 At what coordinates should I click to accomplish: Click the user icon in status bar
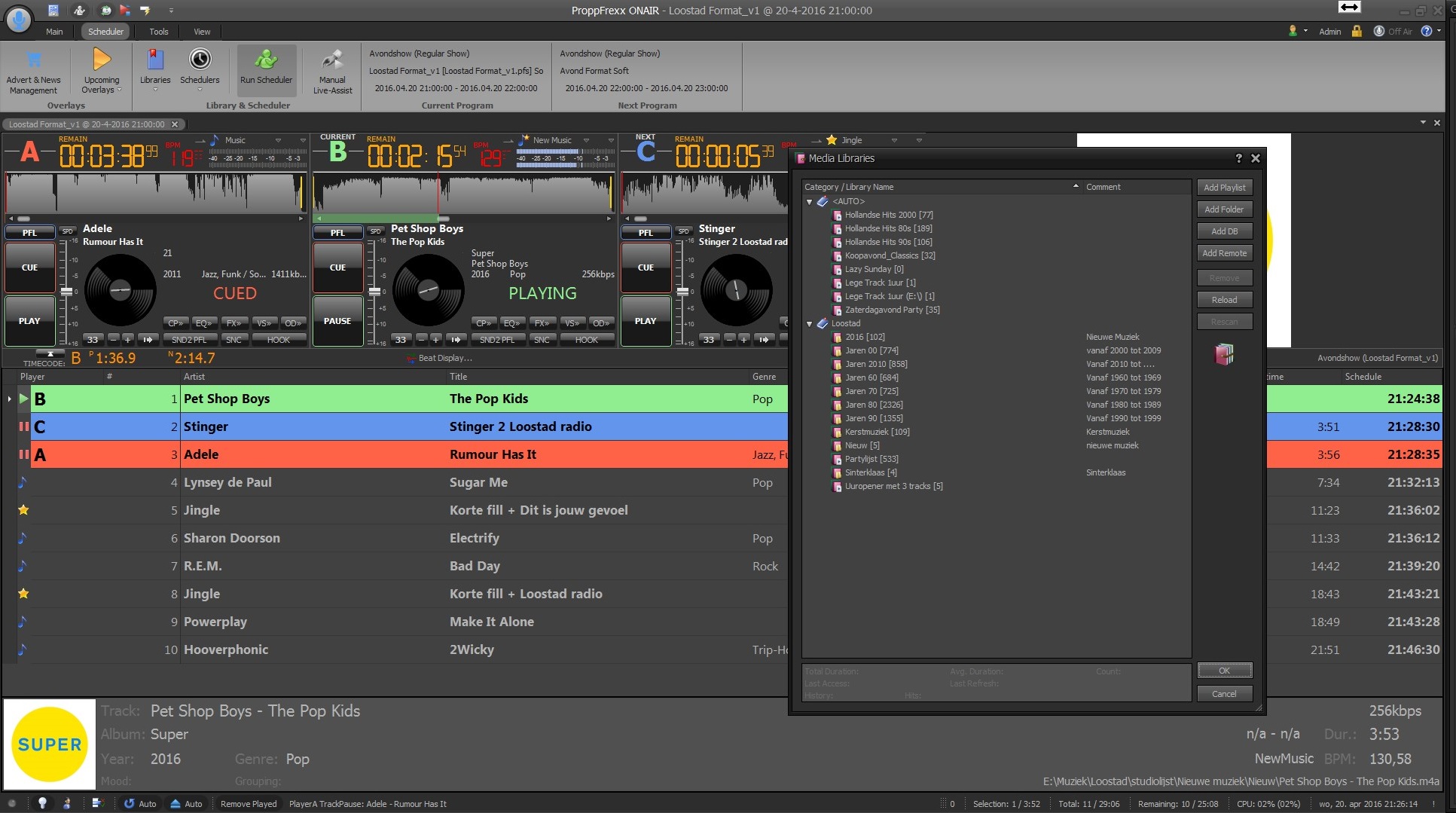click(x=67, y=803)
